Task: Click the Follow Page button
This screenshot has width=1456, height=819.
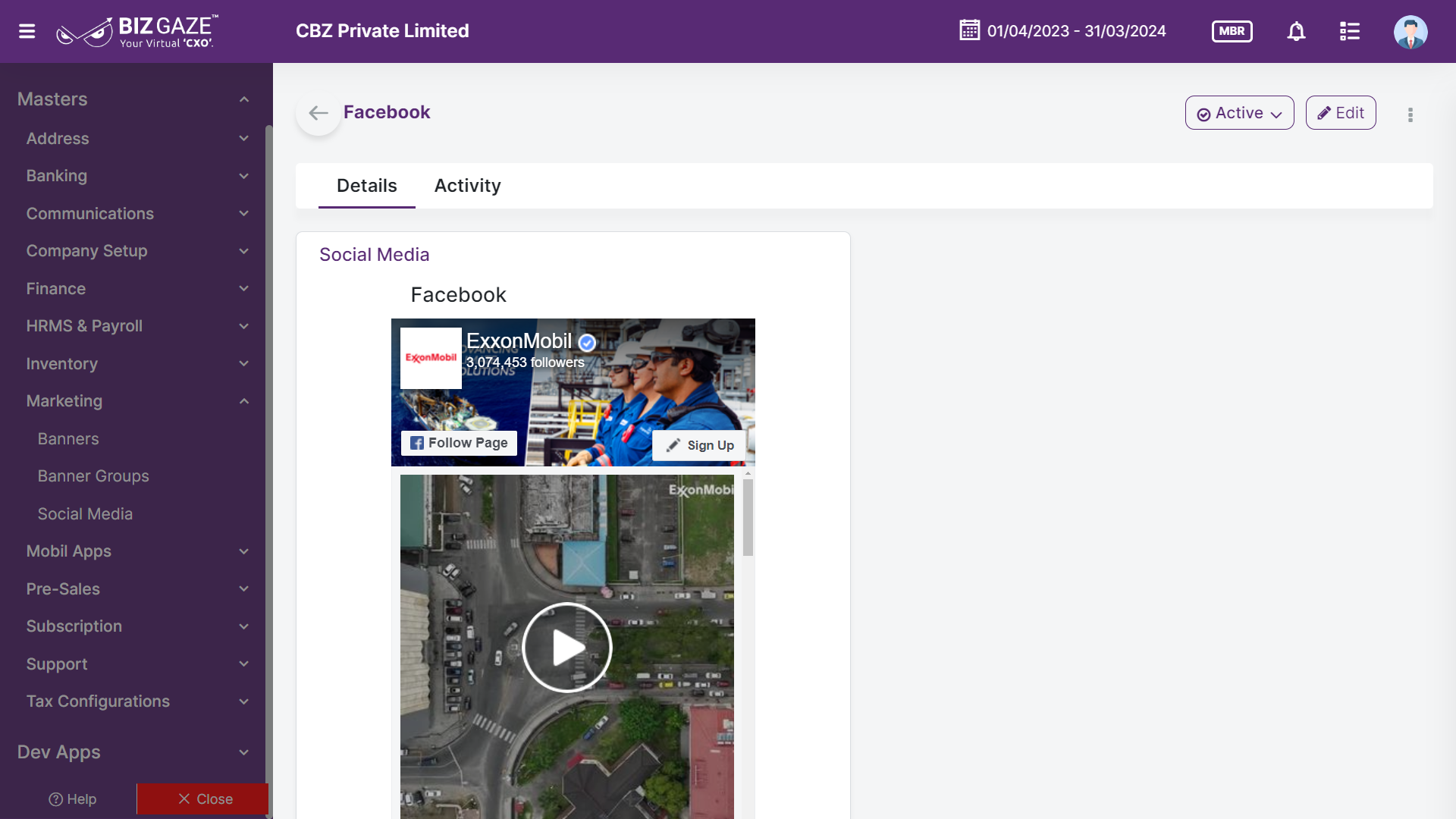Action: pos(459,443)
